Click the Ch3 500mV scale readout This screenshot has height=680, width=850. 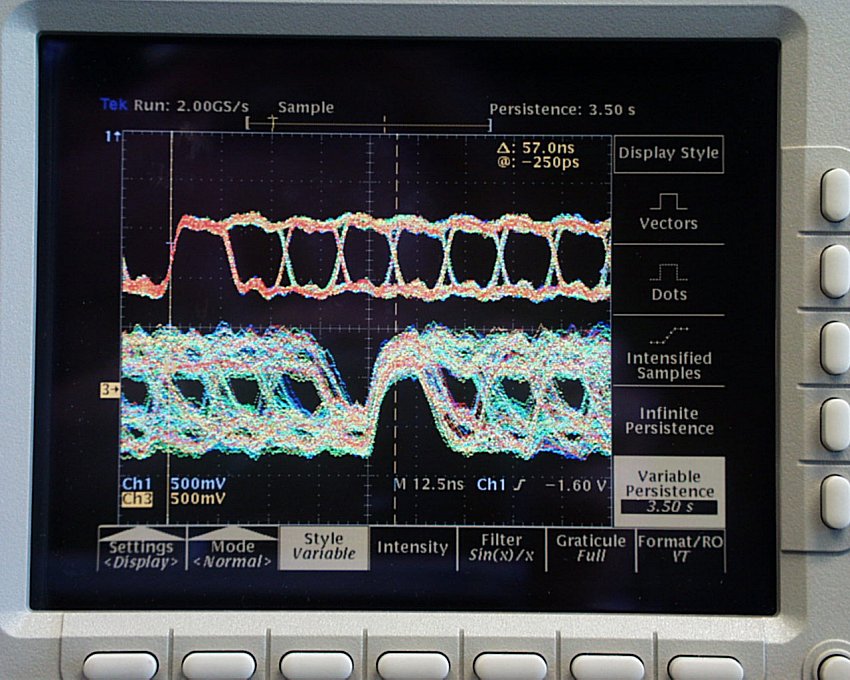[x=173, y=498]
